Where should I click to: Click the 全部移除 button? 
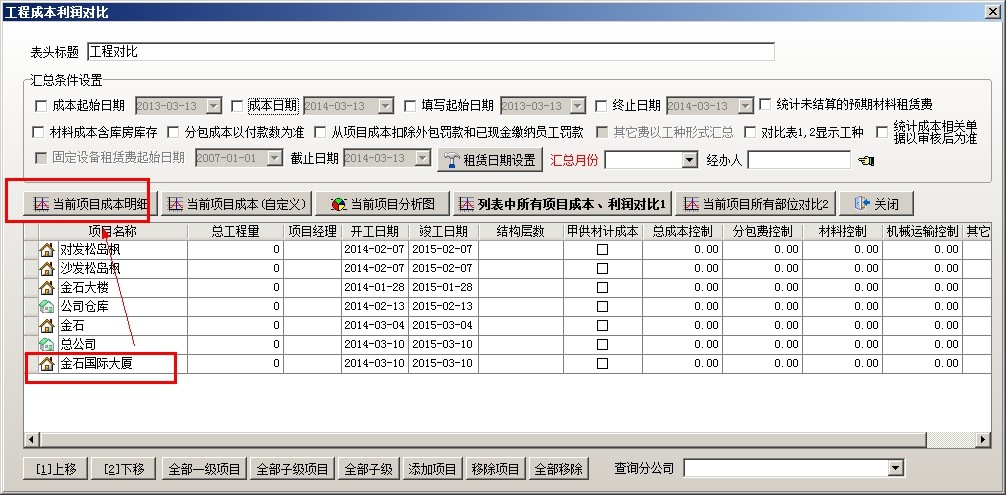pos(560,468)
